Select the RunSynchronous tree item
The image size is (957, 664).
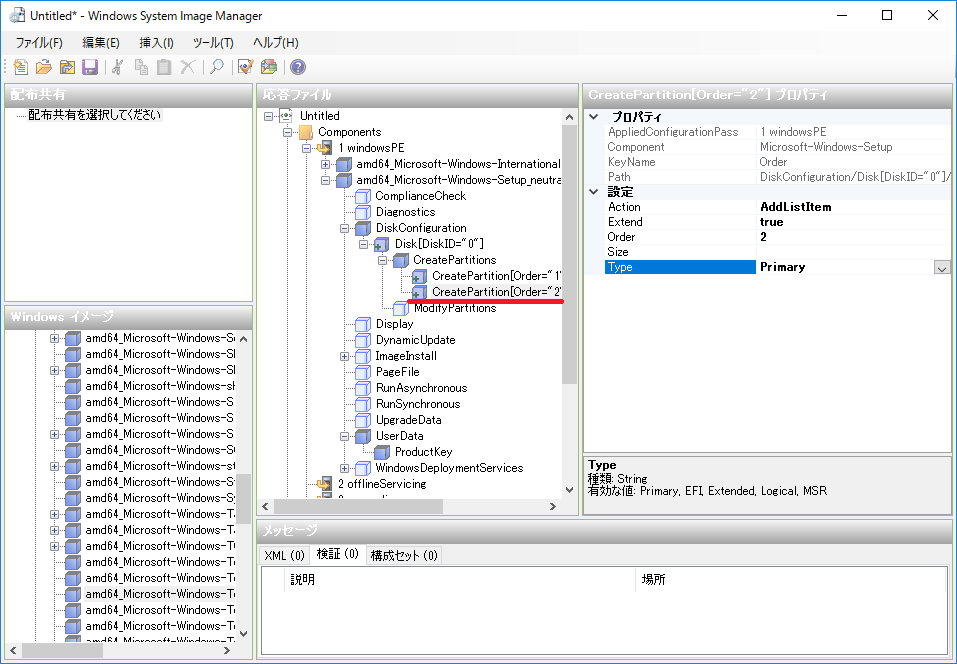click(418, 404)
